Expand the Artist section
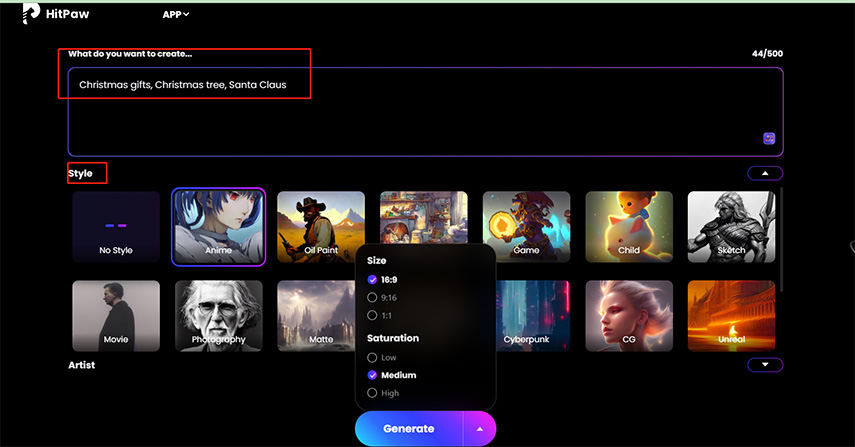 point(765,365)
